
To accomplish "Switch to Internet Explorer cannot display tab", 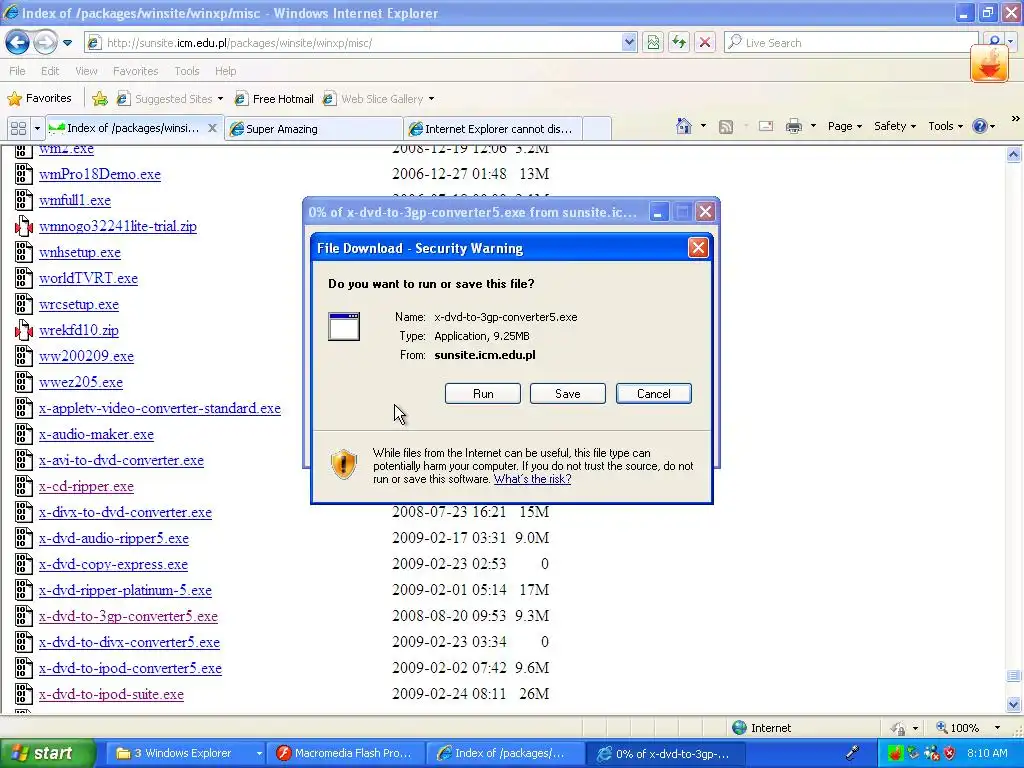I will pos(492,129).
